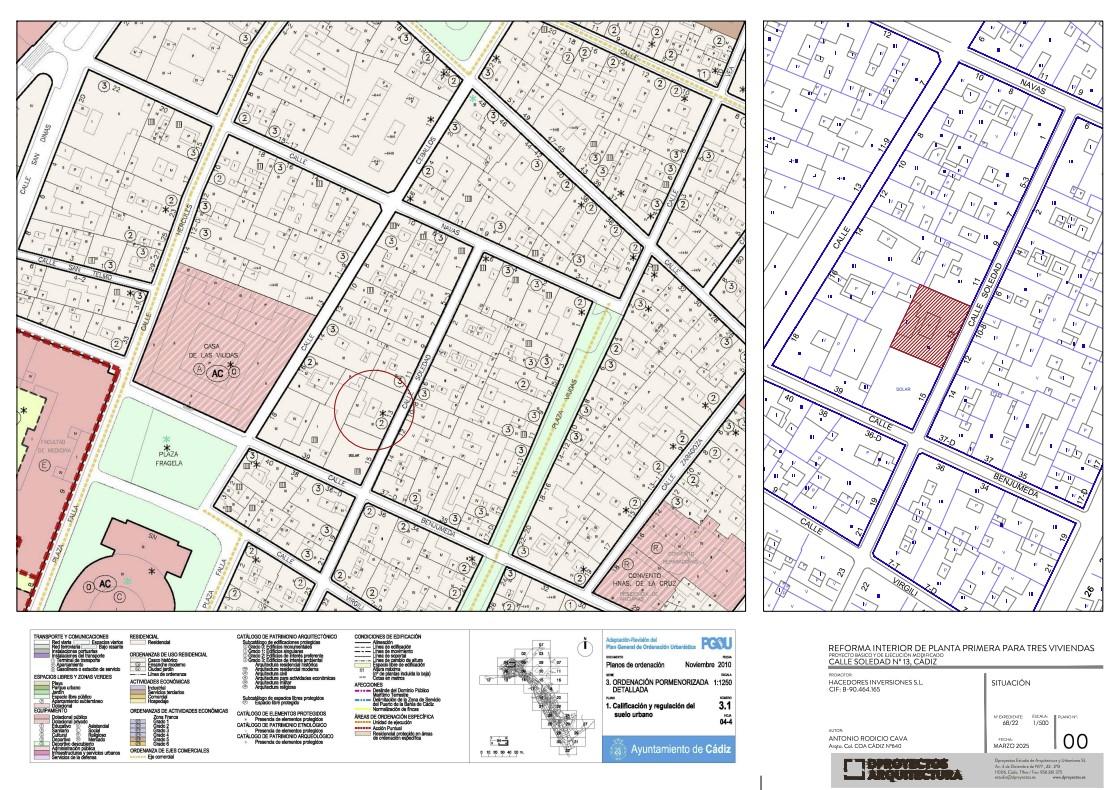1119x790 pixels.
Task: Click the PGOU logo in the legend
Action: [714, 643]
